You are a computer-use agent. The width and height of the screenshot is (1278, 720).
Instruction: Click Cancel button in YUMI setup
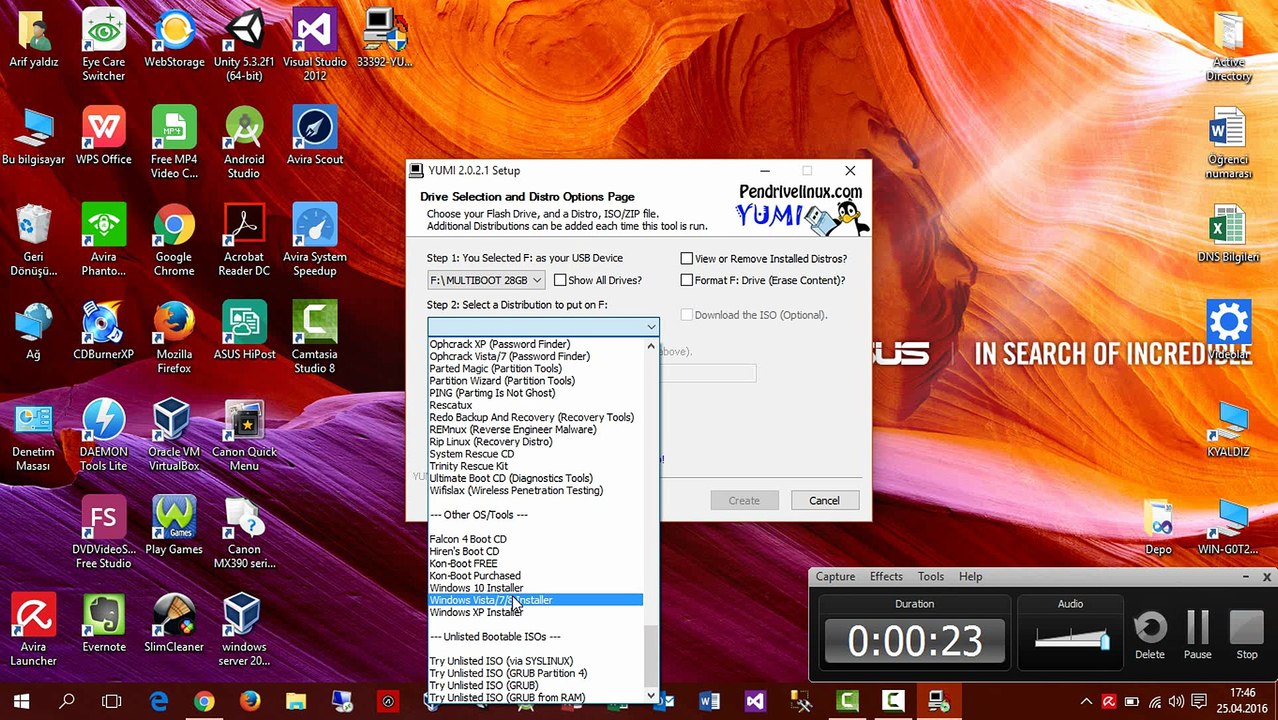pos(824,500)
